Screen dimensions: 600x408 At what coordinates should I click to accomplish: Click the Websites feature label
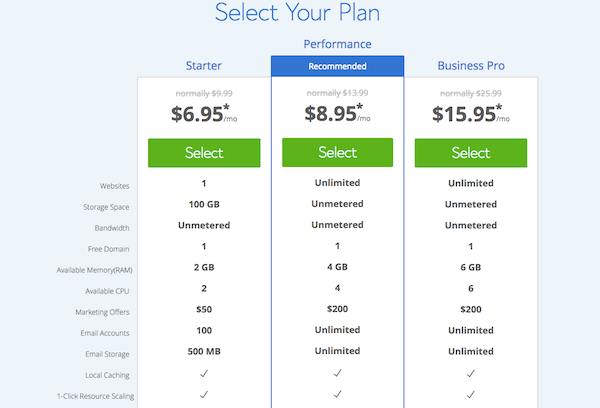112,186
